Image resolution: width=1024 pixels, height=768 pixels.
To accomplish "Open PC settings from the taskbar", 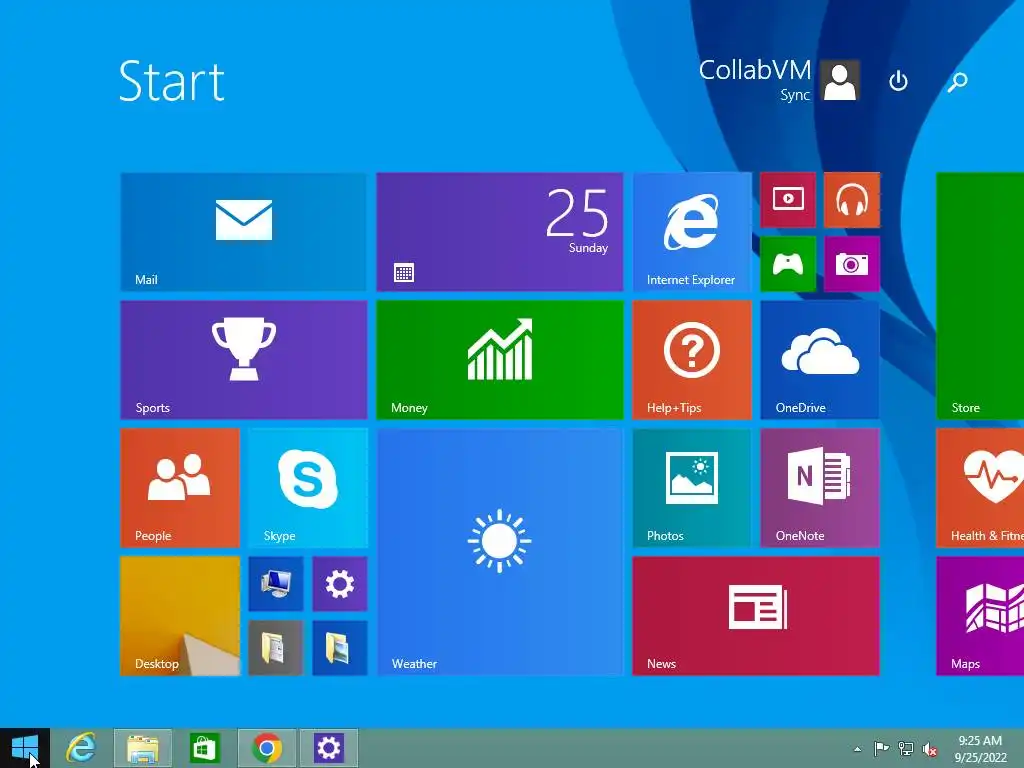I will tap(328, 748).
